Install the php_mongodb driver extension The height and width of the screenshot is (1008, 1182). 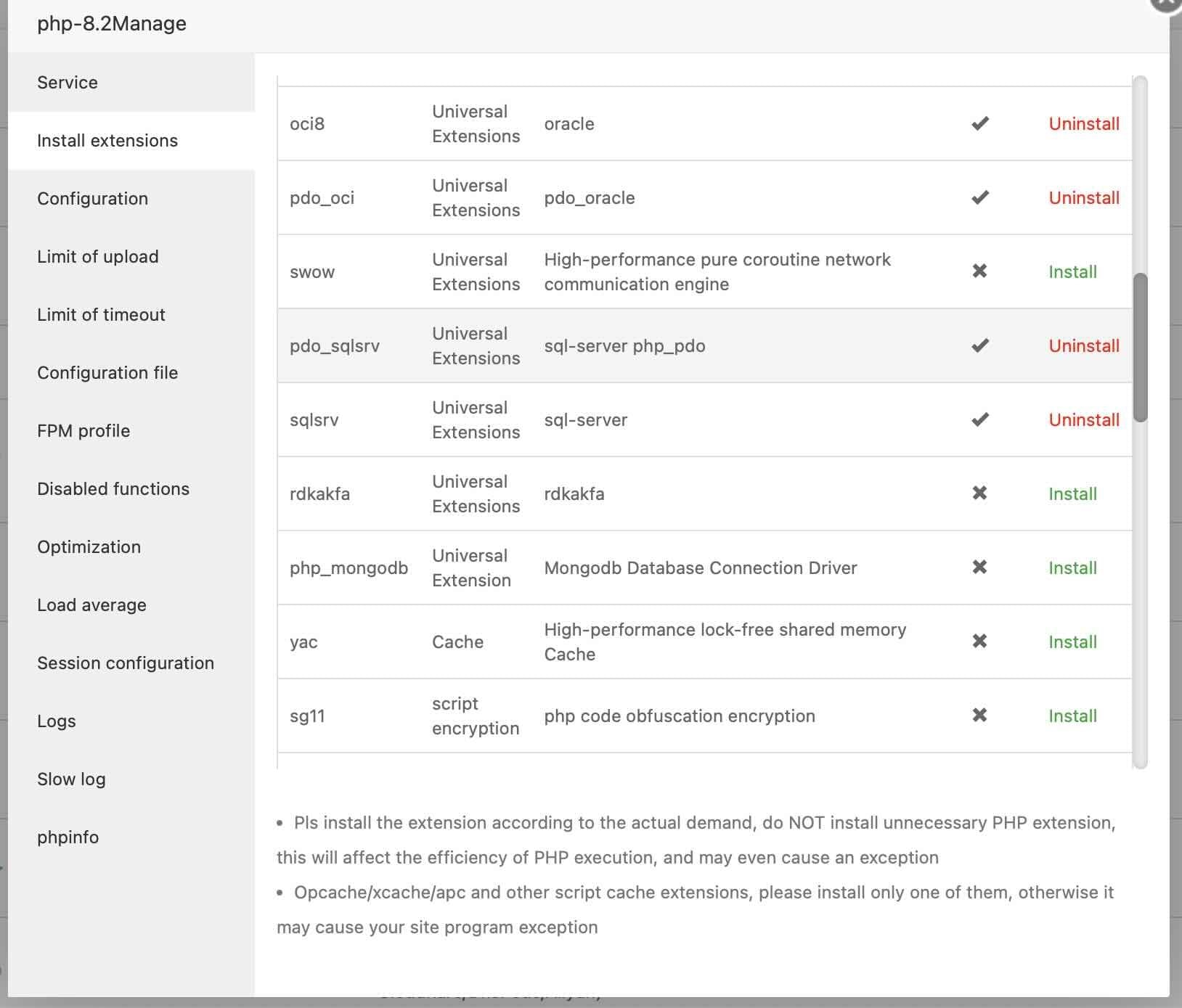(x=1072, y=568)
